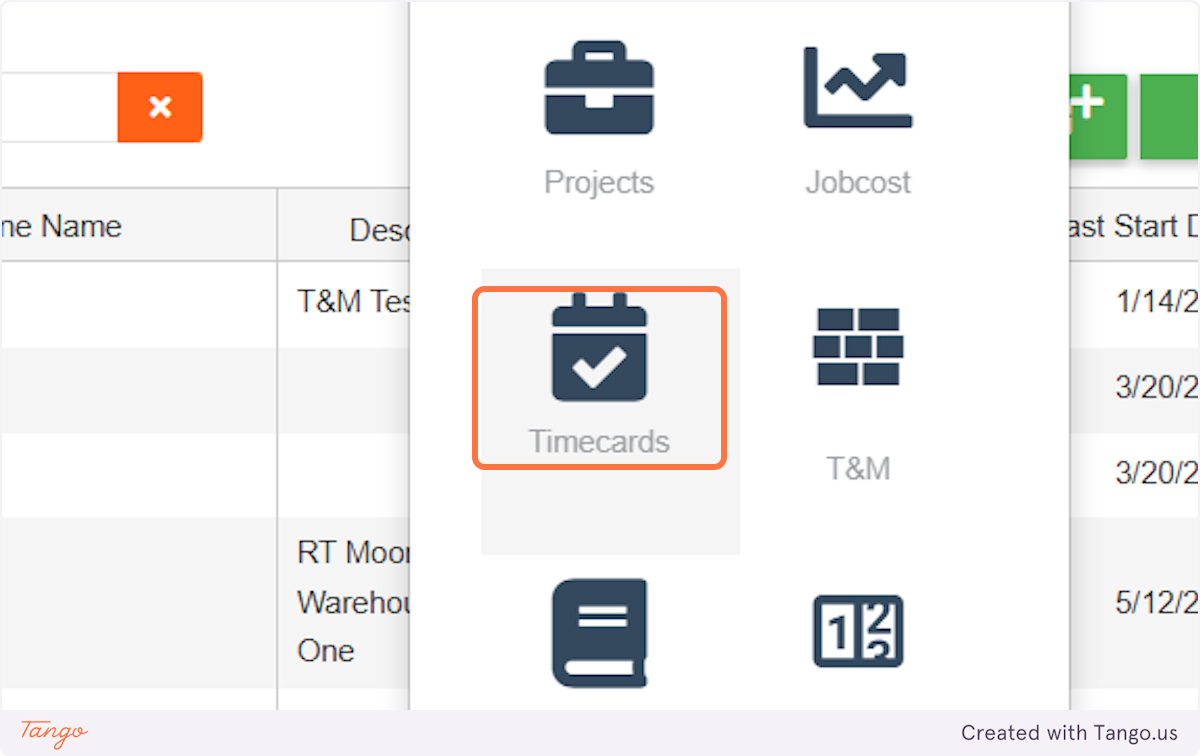Open the Projects briefcase icon
This screenshot has width=1200, height=756.
tap(598, 88)
